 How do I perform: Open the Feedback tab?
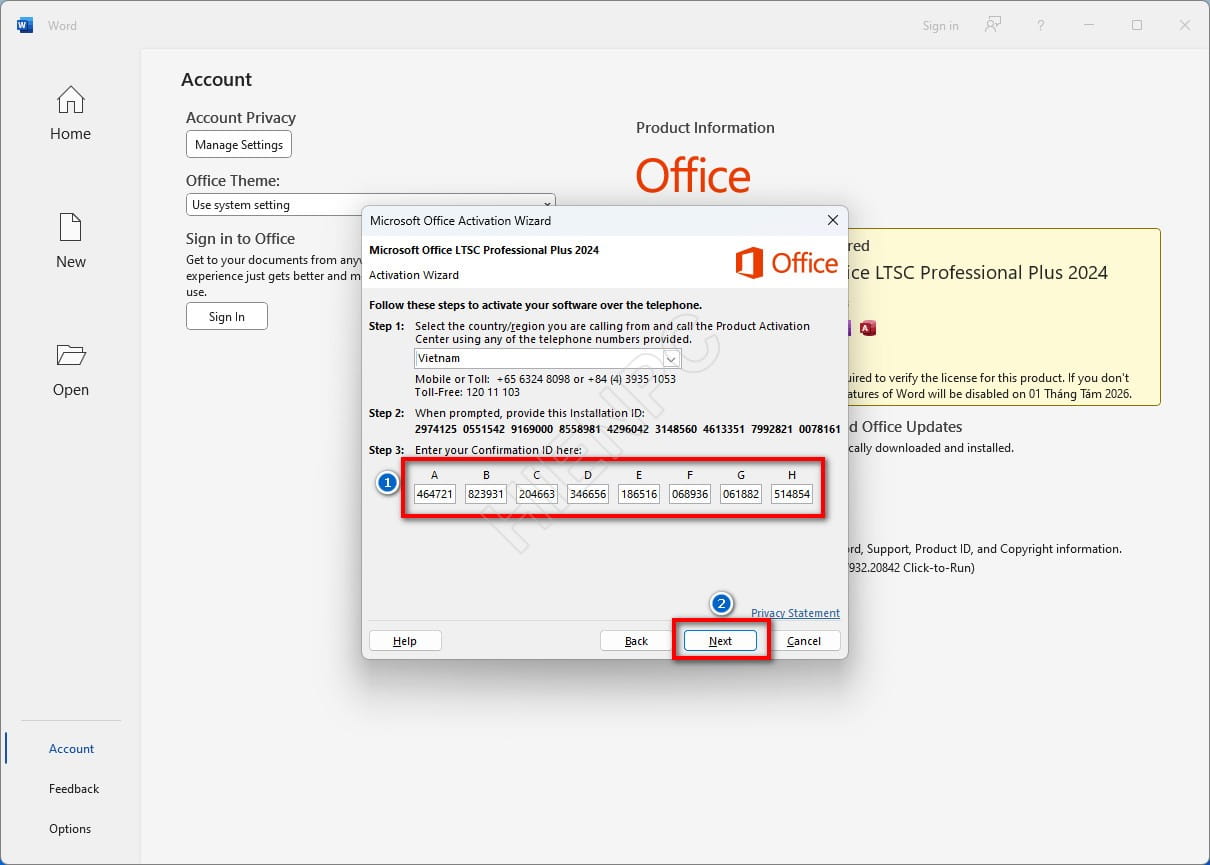(x=74, y=789)
